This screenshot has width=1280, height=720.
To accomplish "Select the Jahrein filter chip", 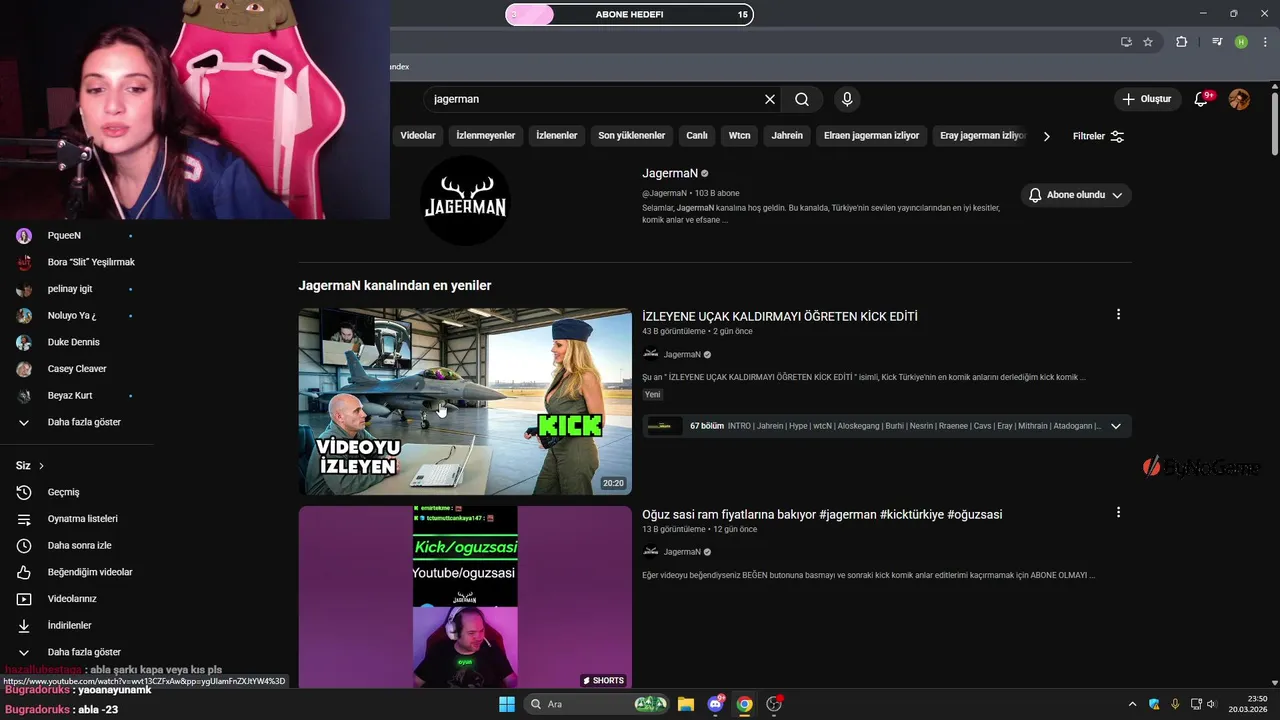I will click(x=787, y=136).
